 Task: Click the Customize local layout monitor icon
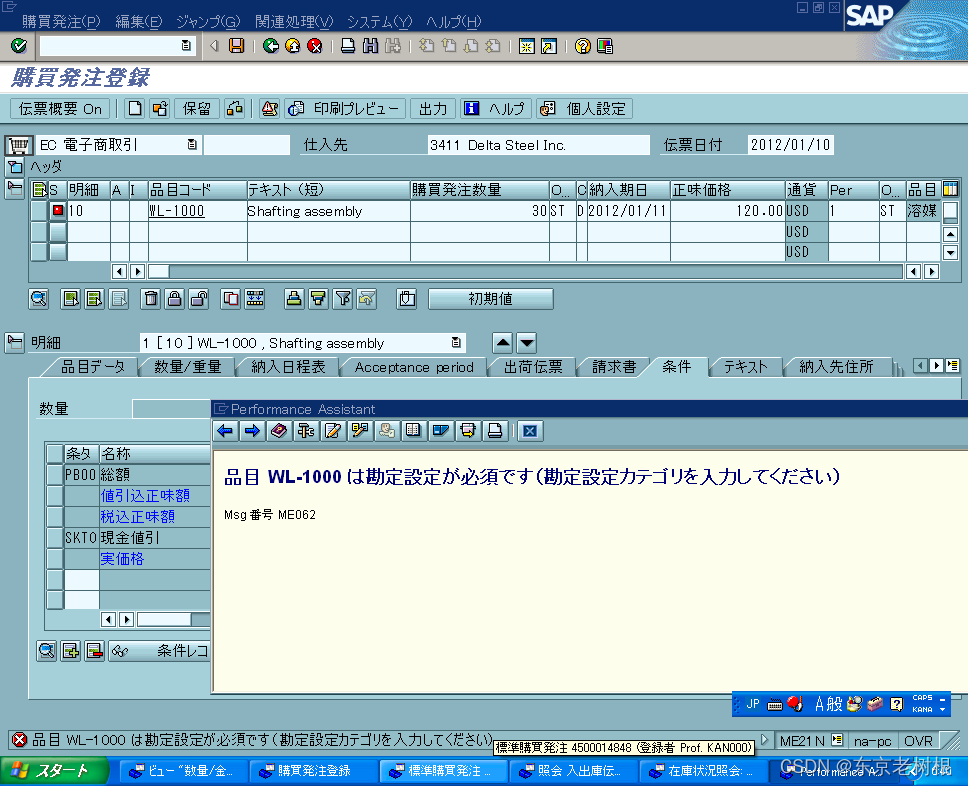pos(605,46)
